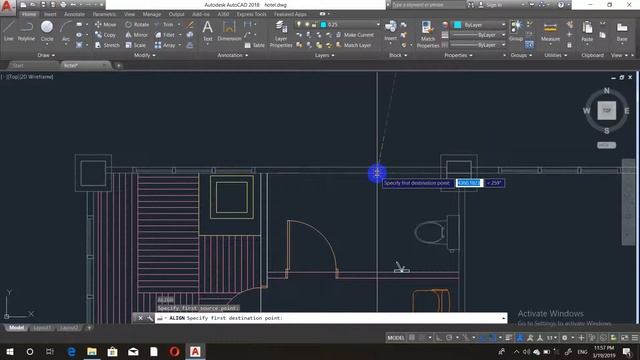Activate the Mirror command
This screenshot has height=360, width=640.
(136, 35)
